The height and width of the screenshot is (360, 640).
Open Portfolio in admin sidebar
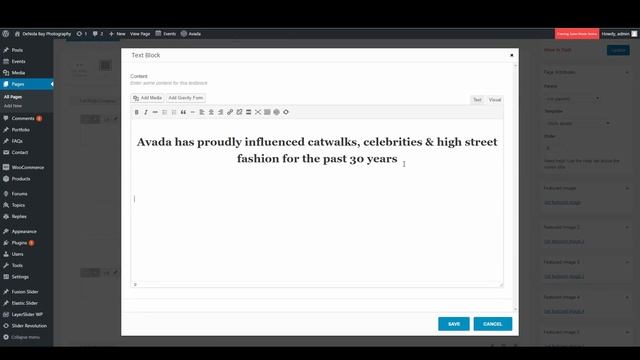[27, 130]
